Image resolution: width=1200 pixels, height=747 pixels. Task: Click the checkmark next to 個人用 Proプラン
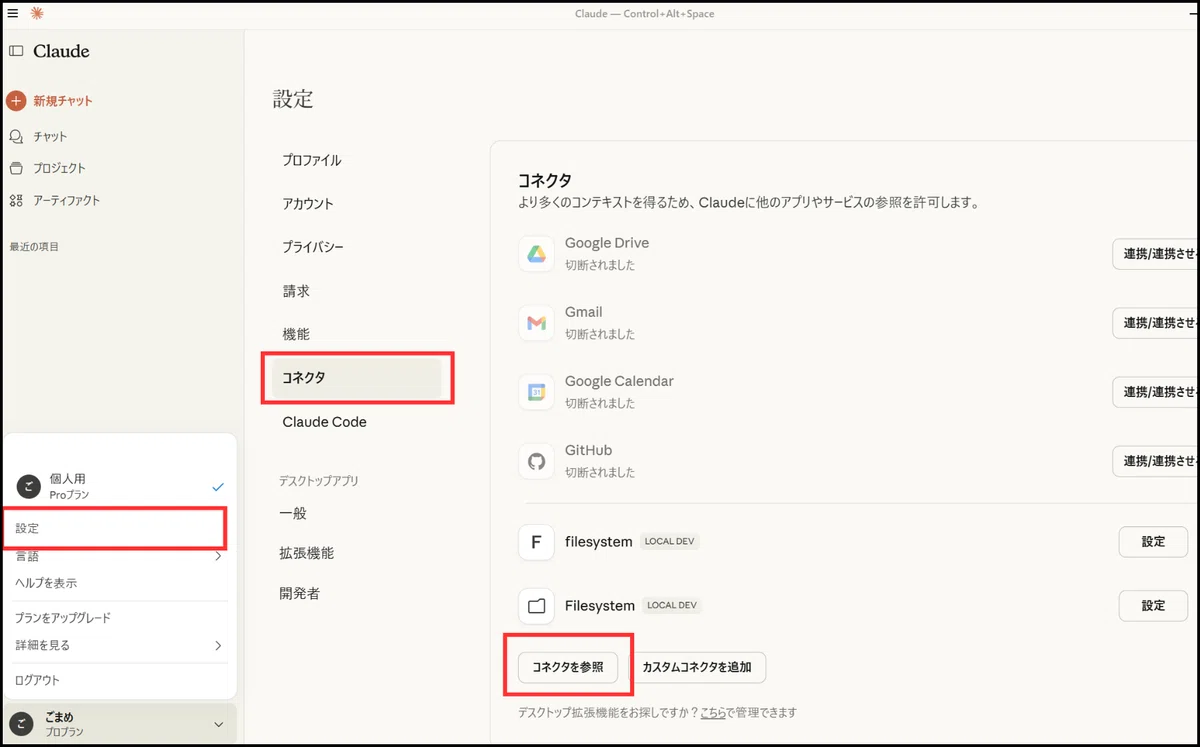point(218,486)
